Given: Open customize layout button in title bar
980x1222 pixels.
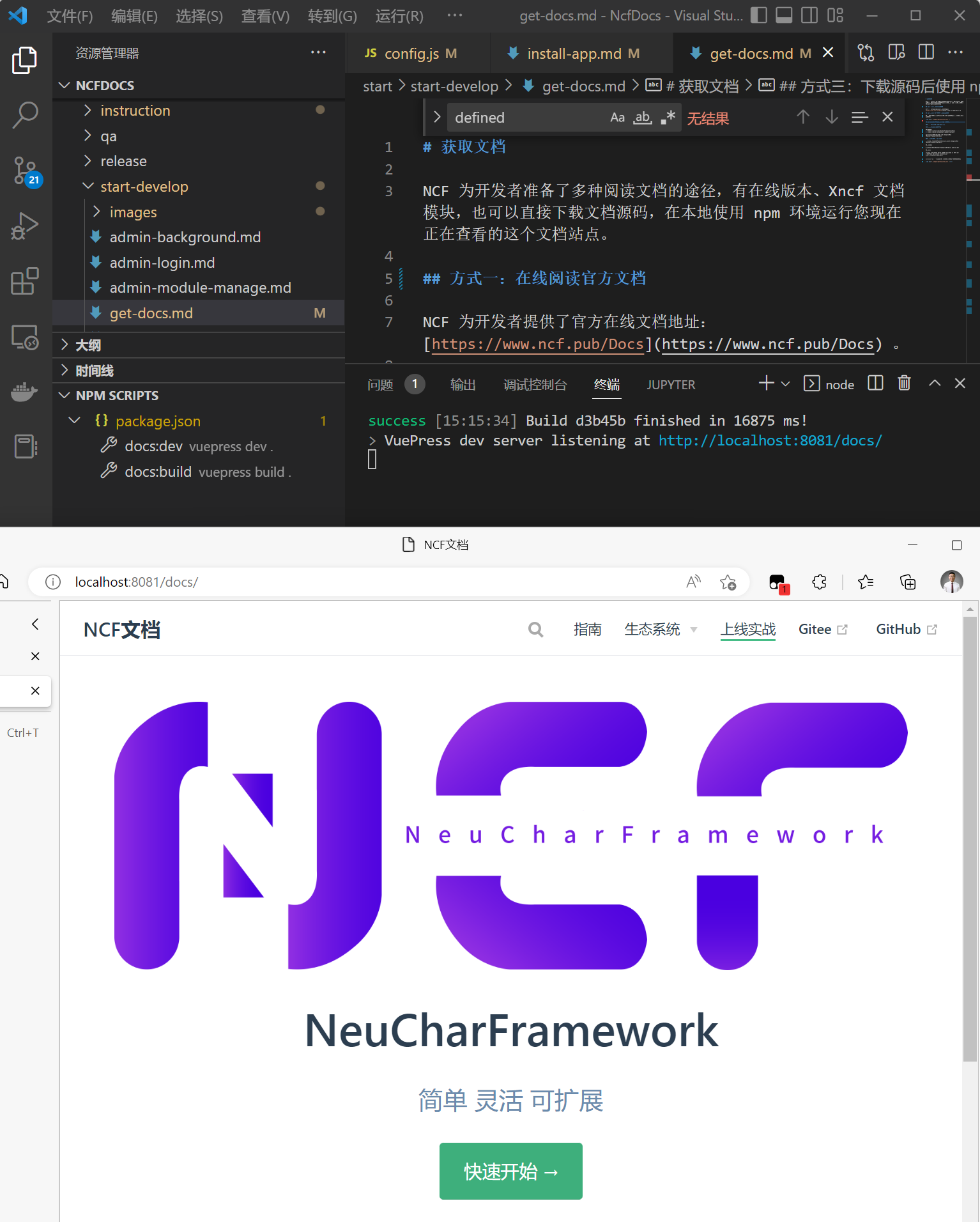Looking at the screenshot, I should (835, 15).
